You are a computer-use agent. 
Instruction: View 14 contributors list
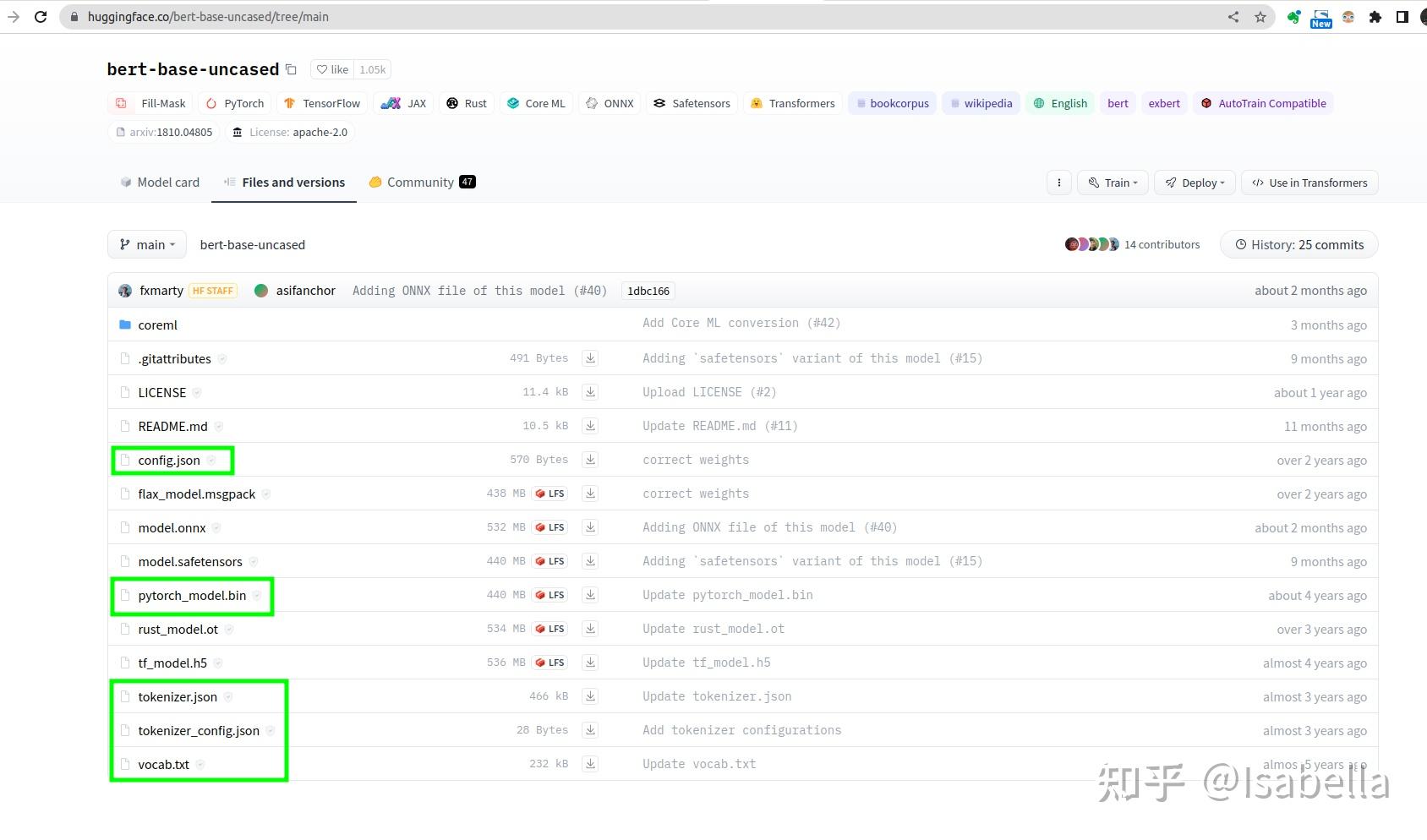pyautogui.click(x=1162, y=244)
